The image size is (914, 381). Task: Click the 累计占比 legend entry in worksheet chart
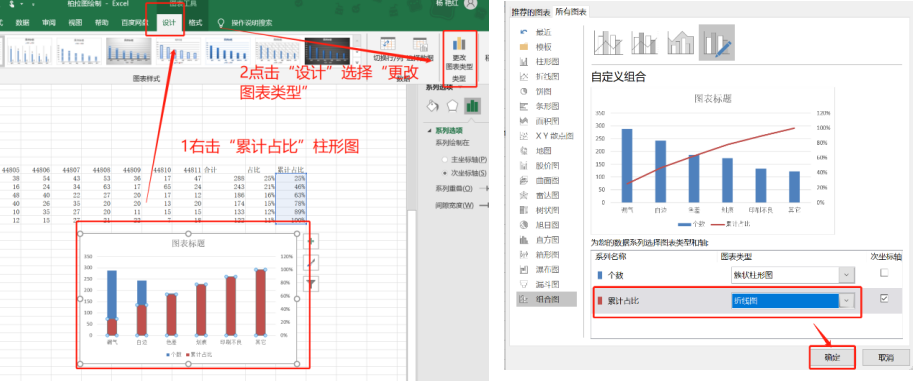[199, 354]
